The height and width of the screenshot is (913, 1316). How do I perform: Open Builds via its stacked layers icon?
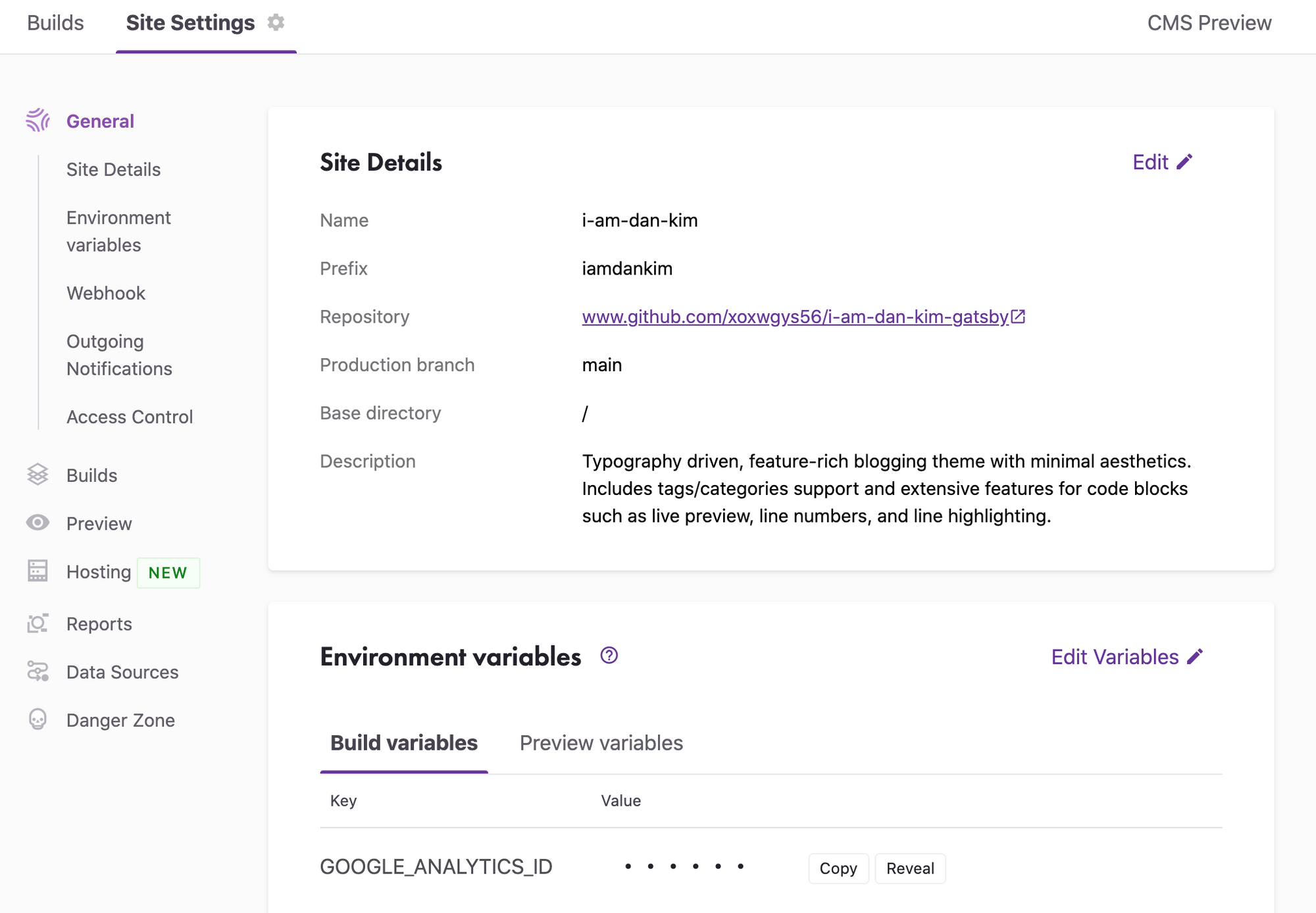38,475
